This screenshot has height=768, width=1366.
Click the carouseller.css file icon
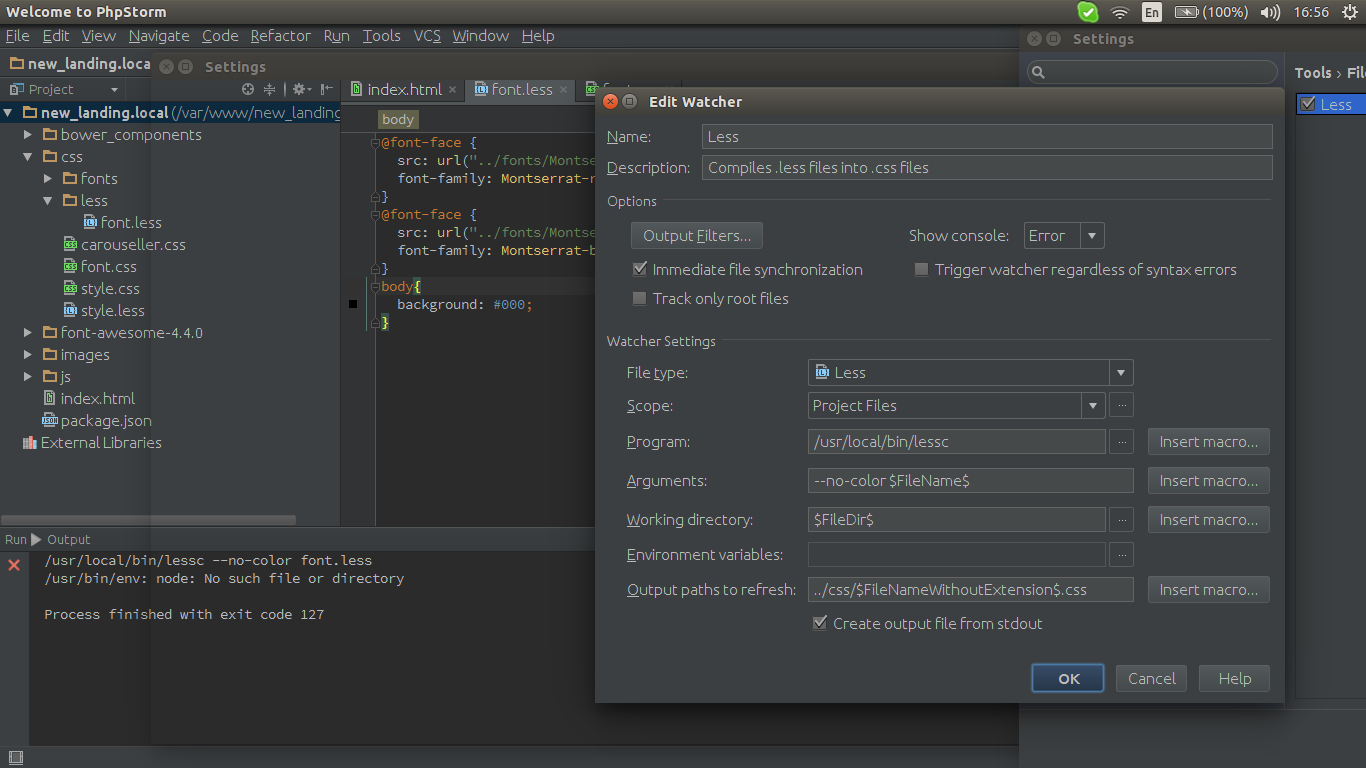pos(70,244)
